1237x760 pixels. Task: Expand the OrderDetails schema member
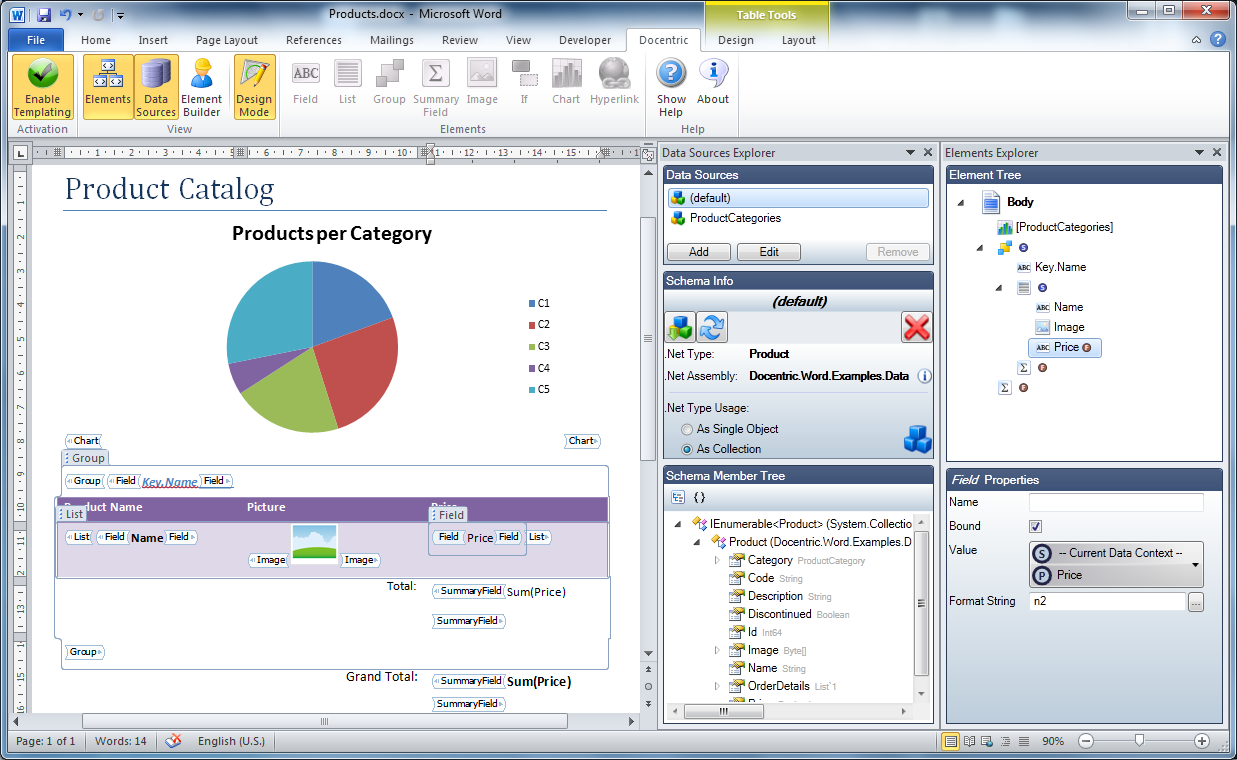point(717,686)
